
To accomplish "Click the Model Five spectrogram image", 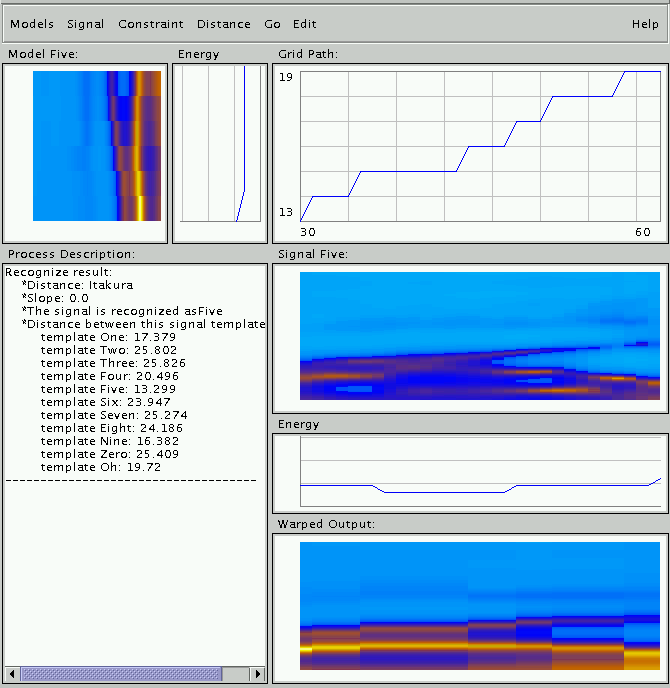I will [96, 146].
